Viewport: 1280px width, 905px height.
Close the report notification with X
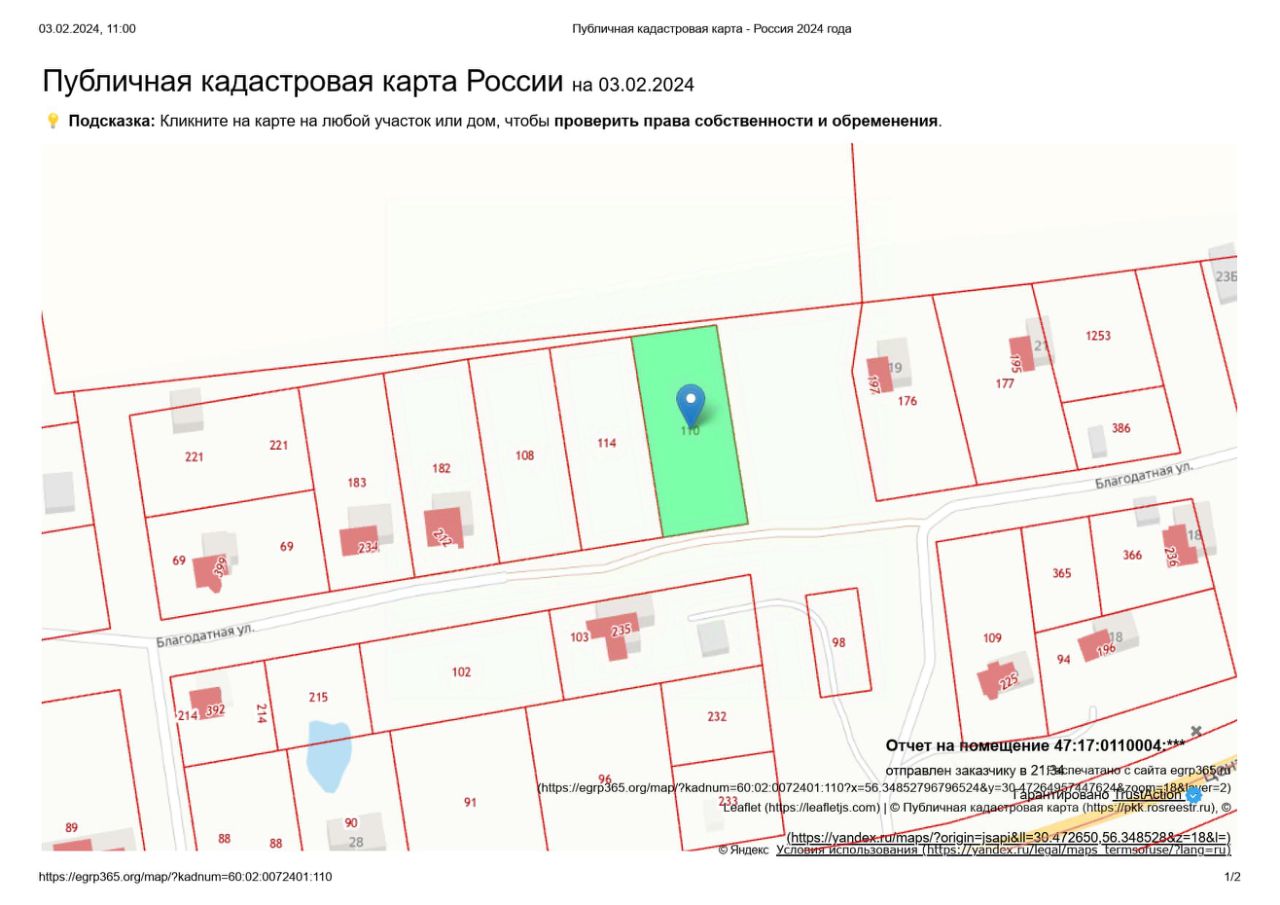(1196, 732)
